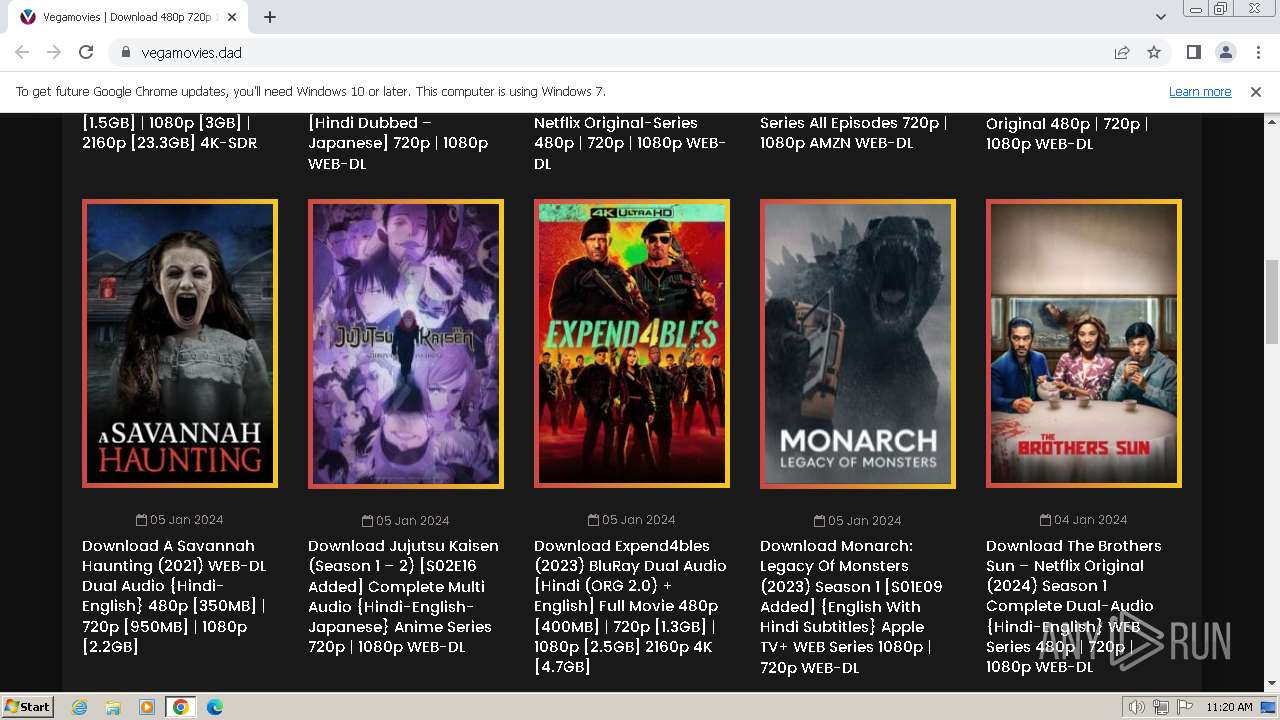Open A Savannah Haunting poster
1280x720 pixels.
[180, 343]
